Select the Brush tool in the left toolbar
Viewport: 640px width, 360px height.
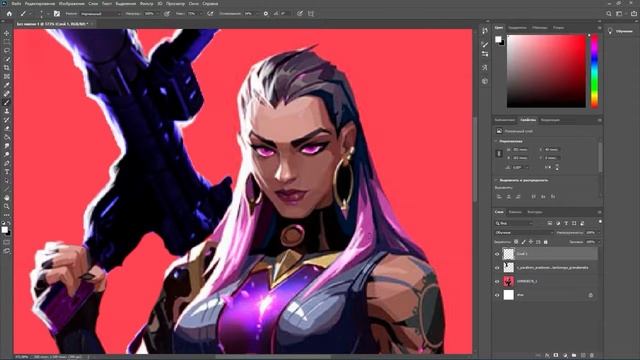(x=7, y=102)
